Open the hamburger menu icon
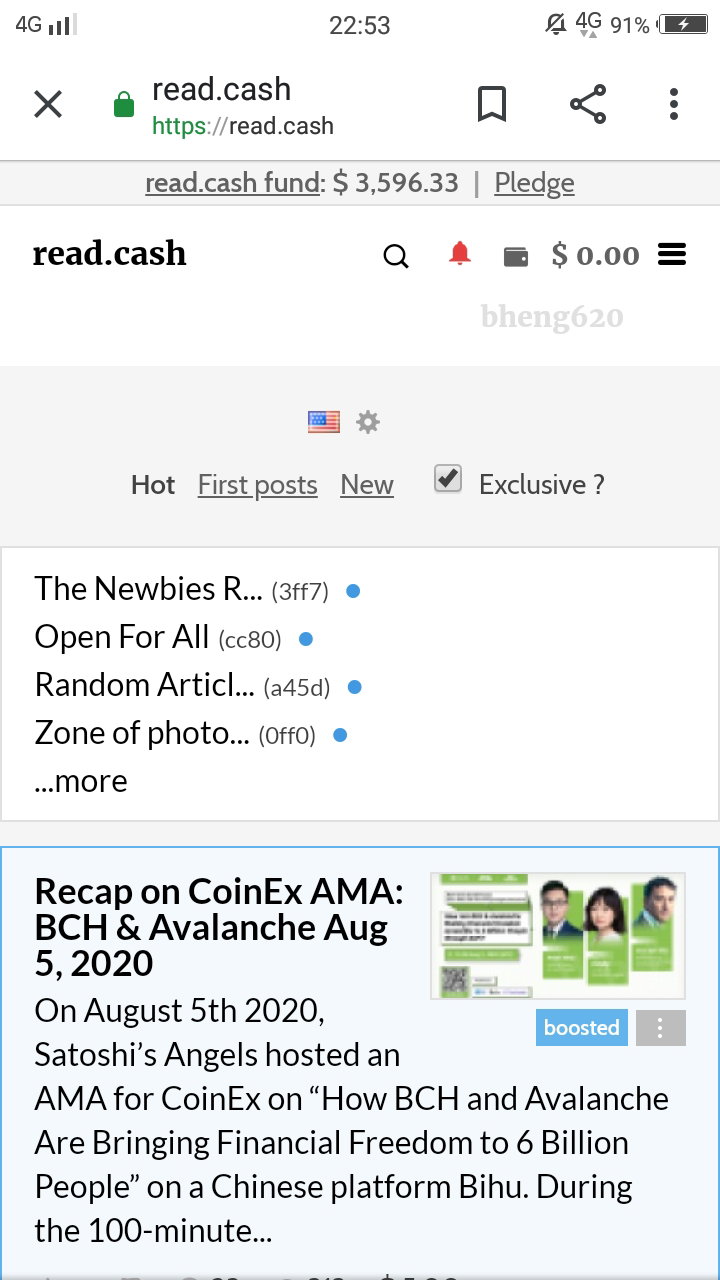This screenshot has height=1280, width=720. pos(672,255)
